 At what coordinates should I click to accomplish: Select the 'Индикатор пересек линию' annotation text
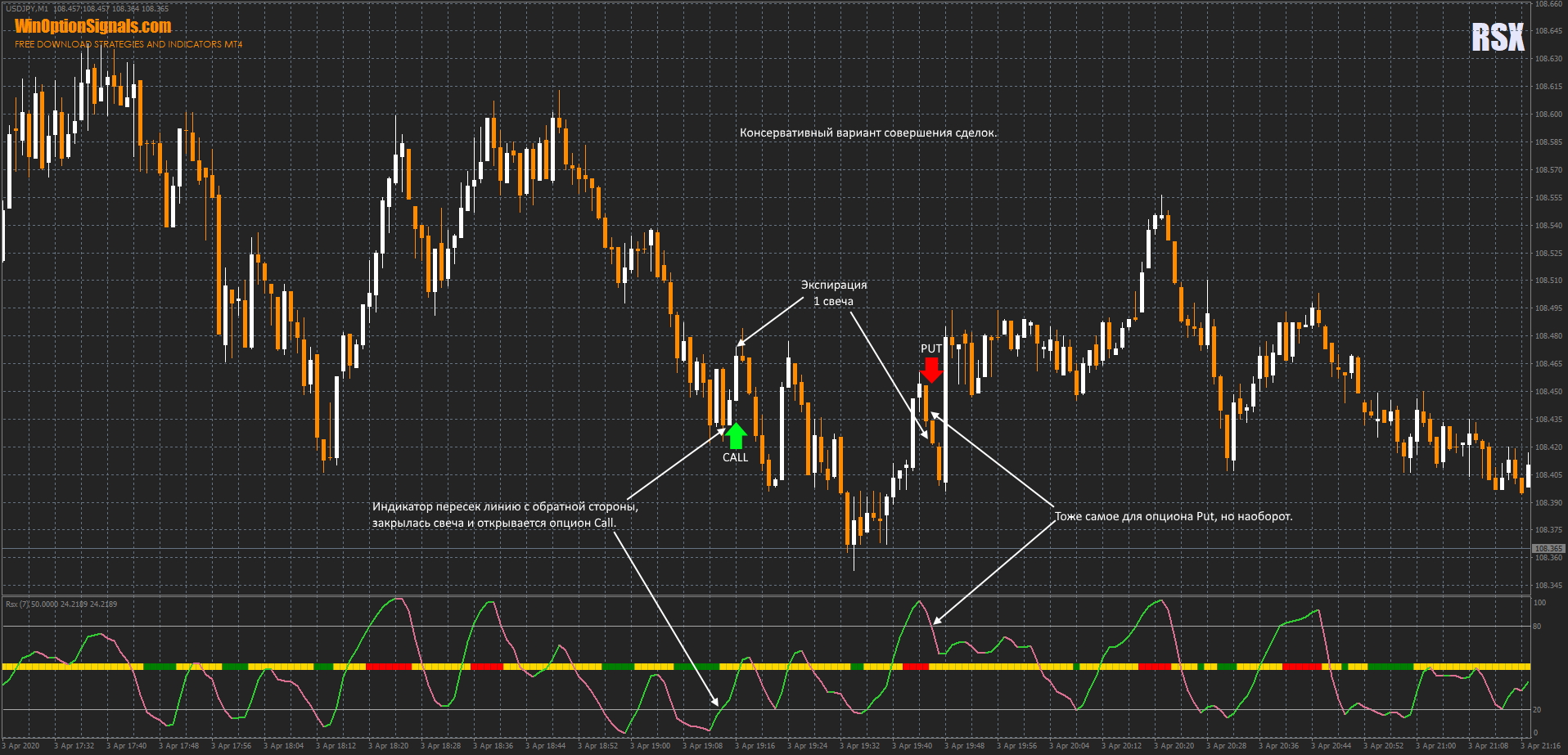[x=504, y=515]
